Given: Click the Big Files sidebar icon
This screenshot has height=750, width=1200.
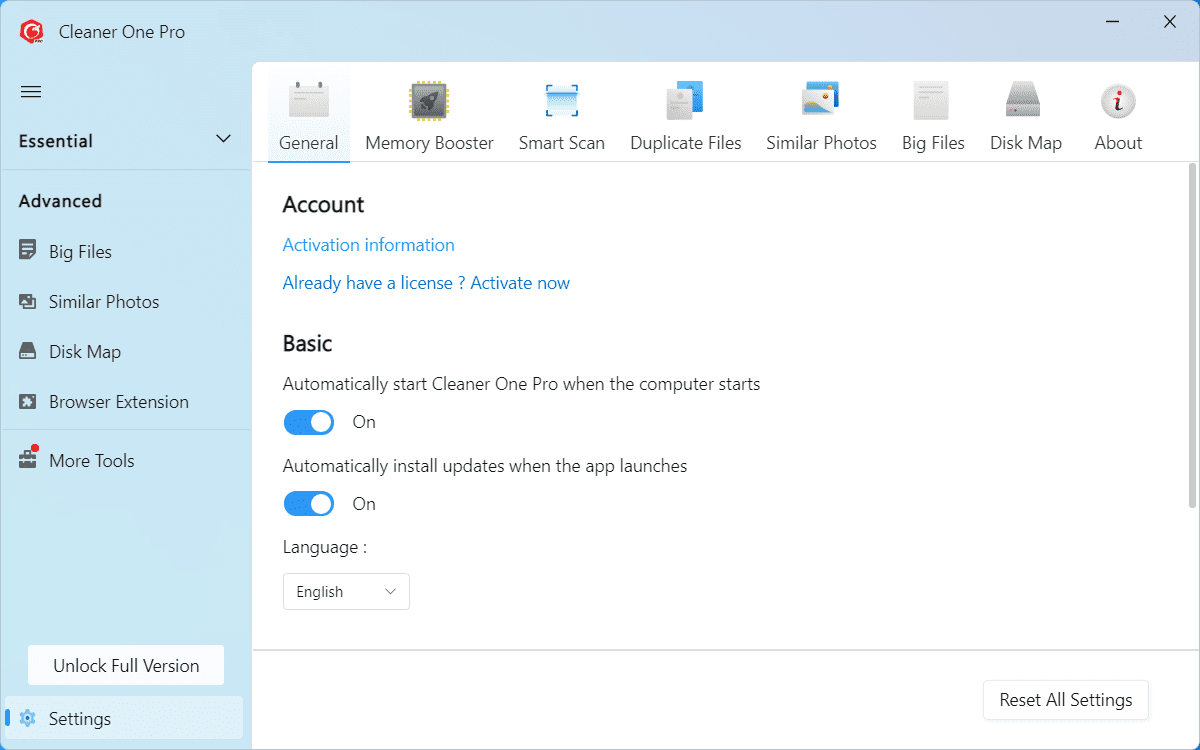Looking at the screenshot, I should point(28,251).
